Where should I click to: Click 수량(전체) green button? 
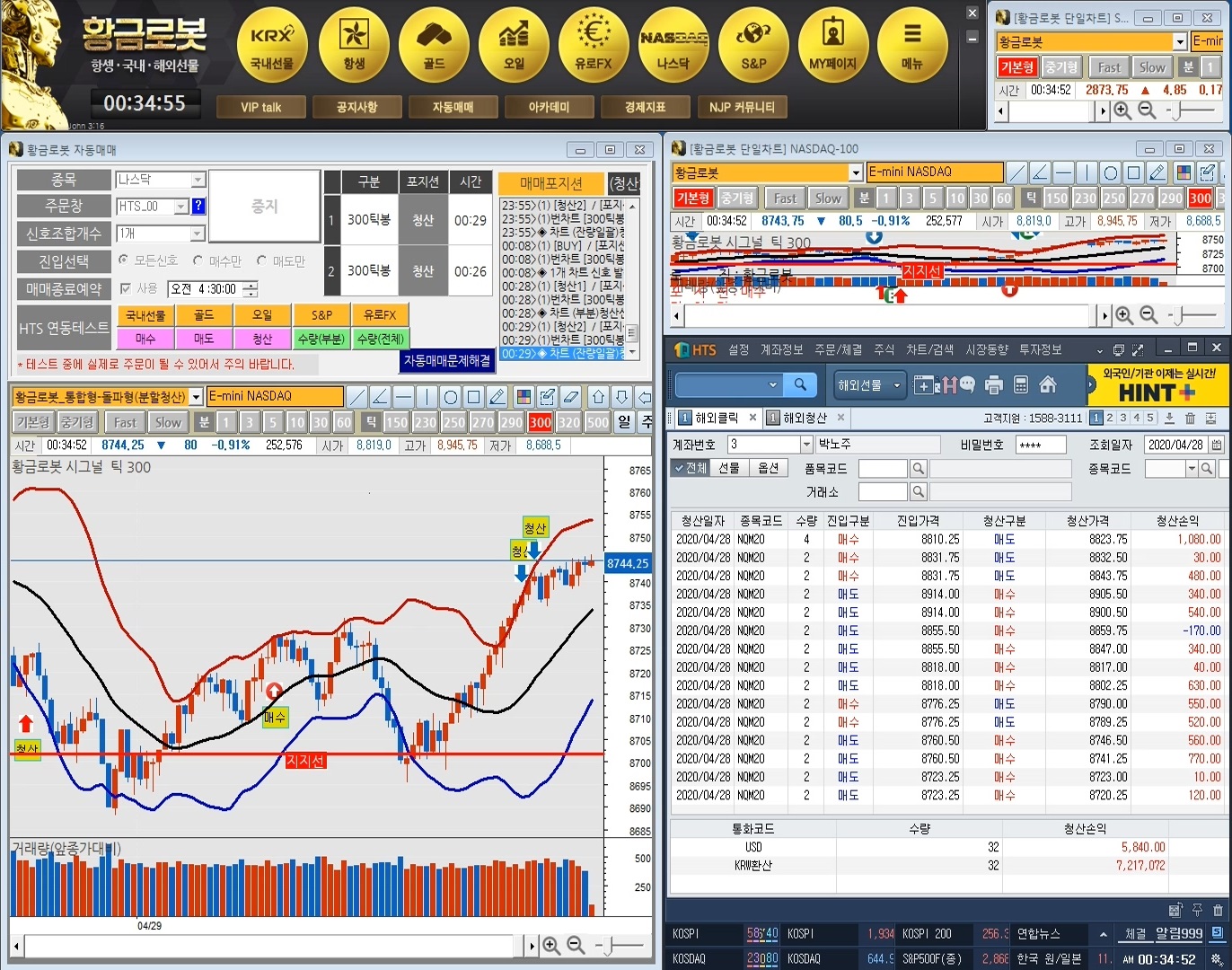[380, 339]
